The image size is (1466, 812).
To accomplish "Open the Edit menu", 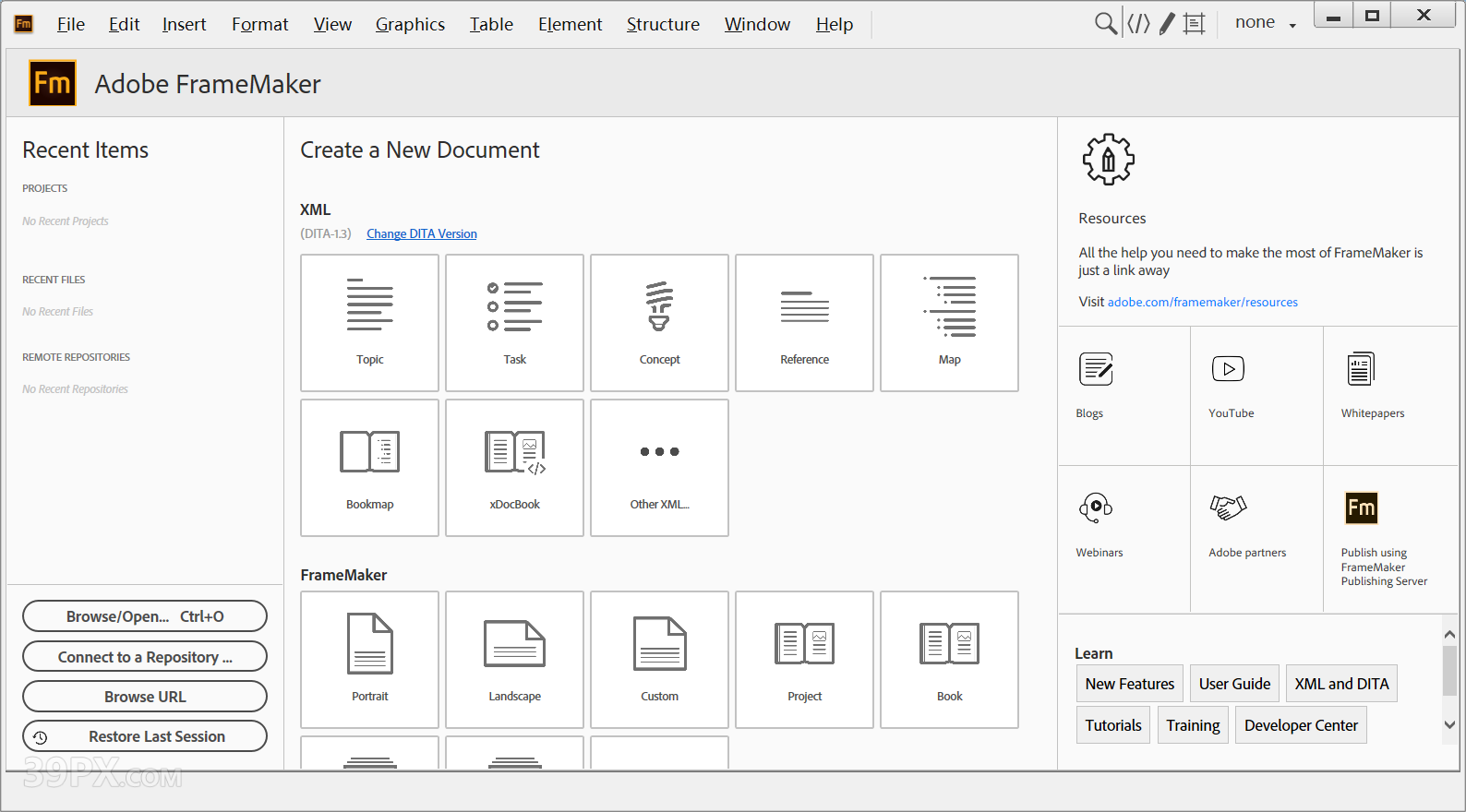I will (x=124, y=24).
